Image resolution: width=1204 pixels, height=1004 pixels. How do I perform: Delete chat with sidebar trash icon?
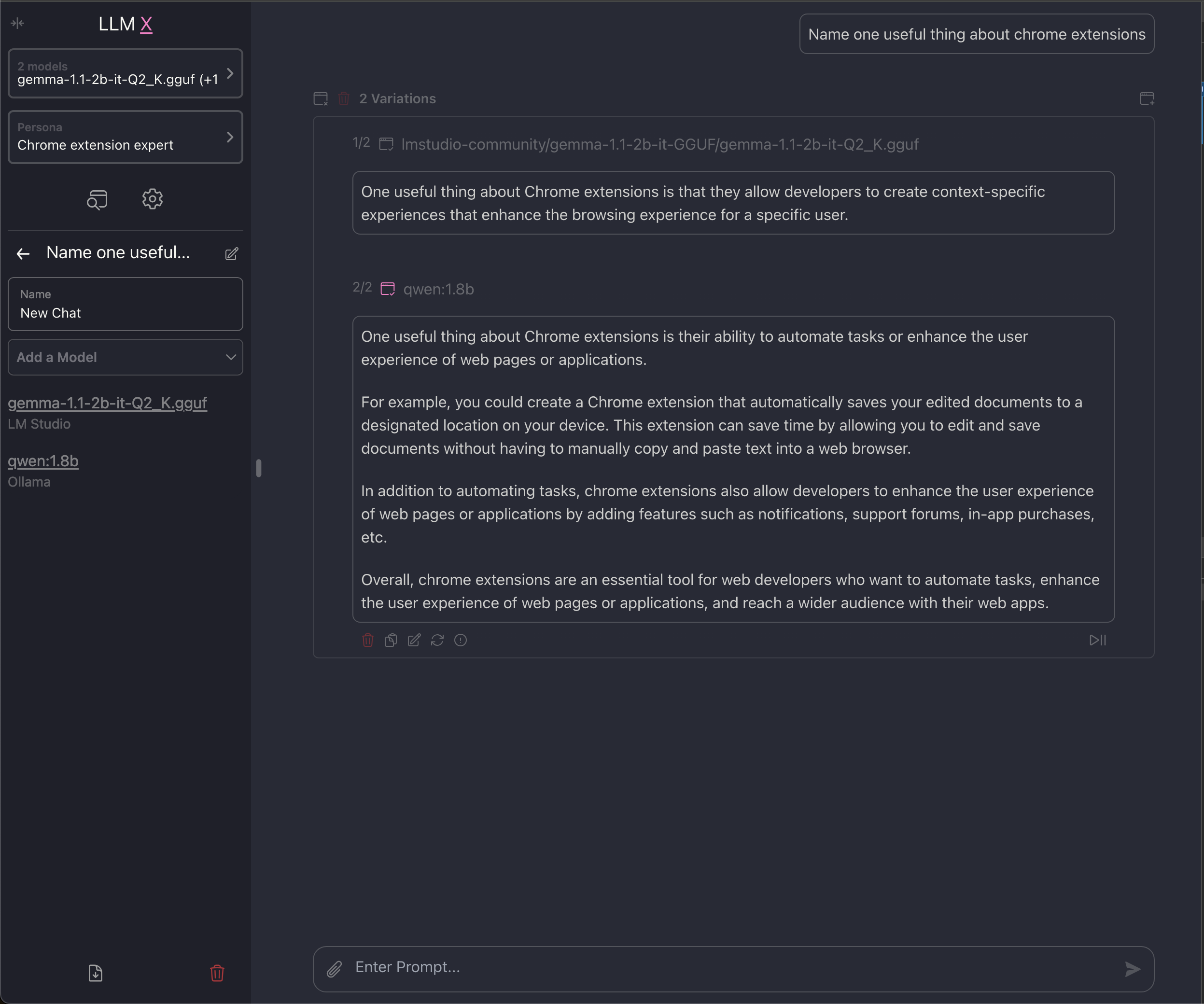pos(217,973)
